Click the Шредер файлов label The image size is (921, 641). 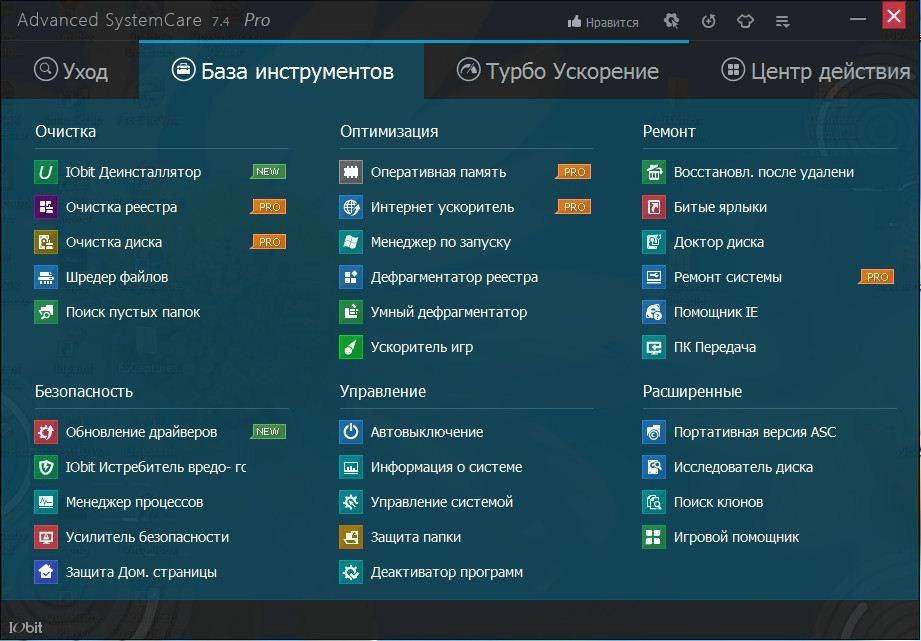[116, 277]
